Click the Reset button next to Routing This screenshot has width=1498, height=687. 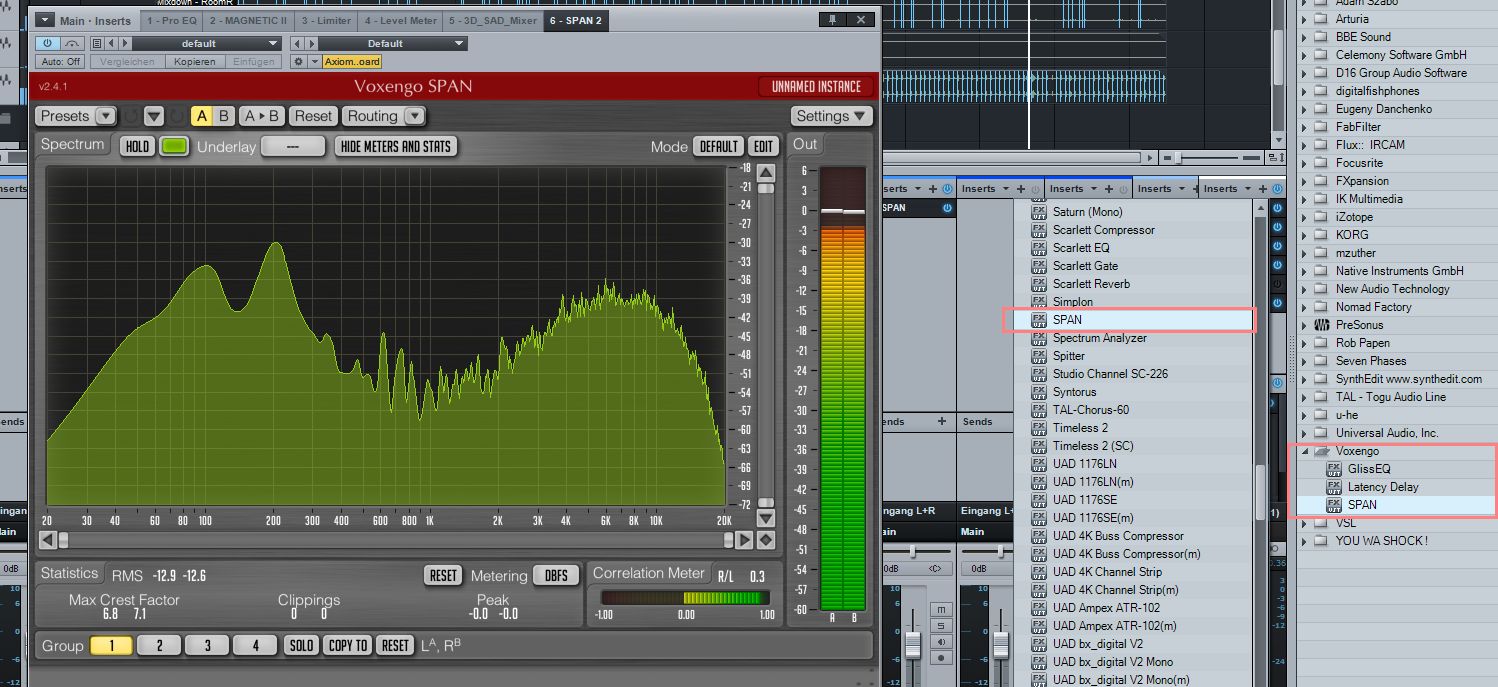313,116
